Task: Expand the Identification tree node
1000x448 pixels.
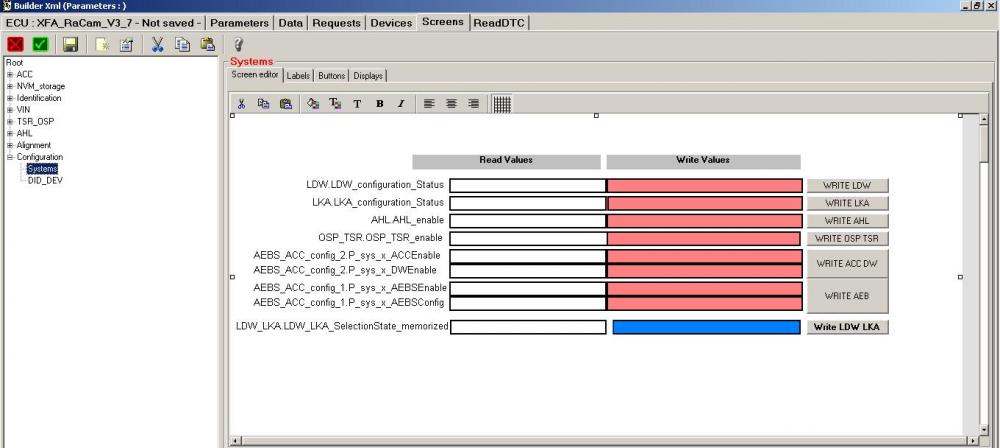Action: pyautogui.click(x=10, y=98)
